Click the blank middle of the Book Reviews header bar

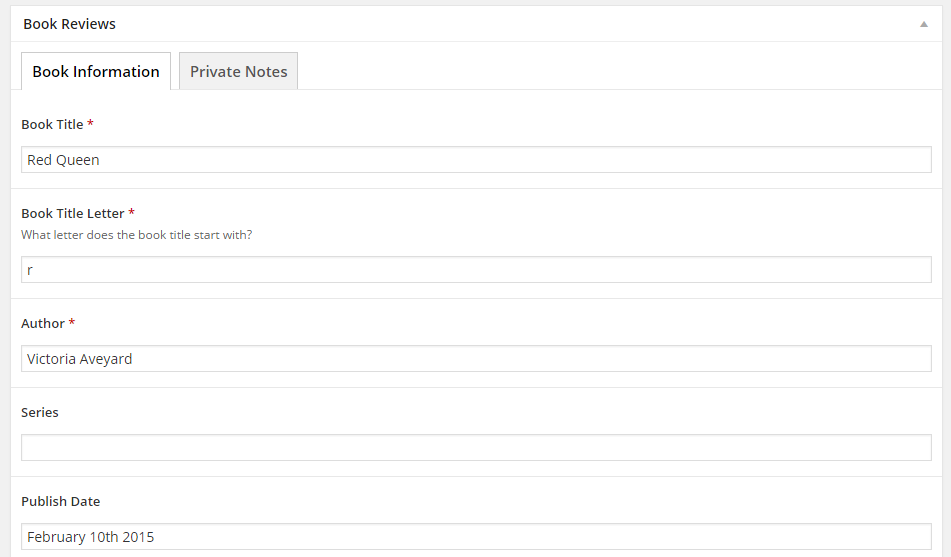[x=500, y=24]
